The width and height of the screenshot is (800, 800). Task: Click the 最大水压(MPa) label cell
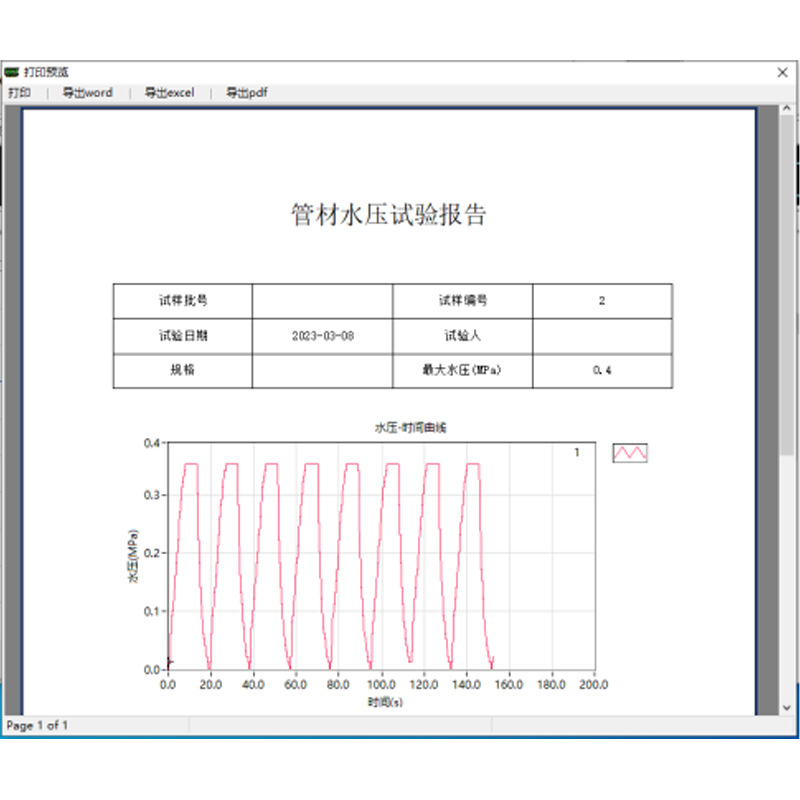(463, 370)
